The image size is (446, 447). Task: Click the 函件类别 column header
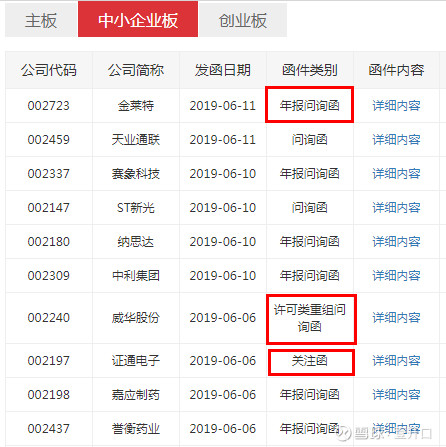(x=310, y=70)
